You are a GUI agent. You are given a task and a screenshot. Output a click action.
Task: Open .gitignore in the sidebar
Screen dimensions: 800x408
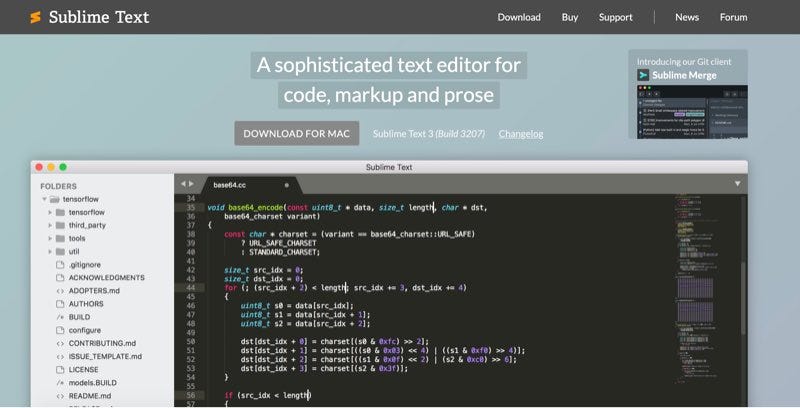(x=85, y=265)
